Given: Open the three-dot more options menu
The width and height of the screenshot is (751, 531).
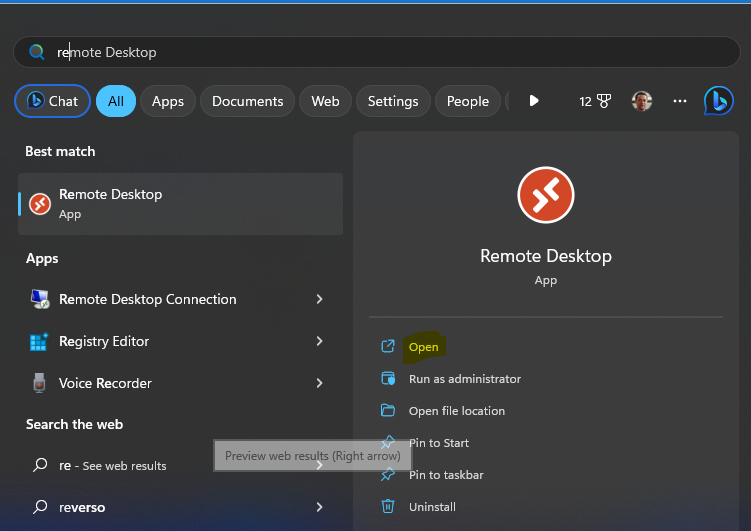Looking at the screenshot, I should [680, 101].
